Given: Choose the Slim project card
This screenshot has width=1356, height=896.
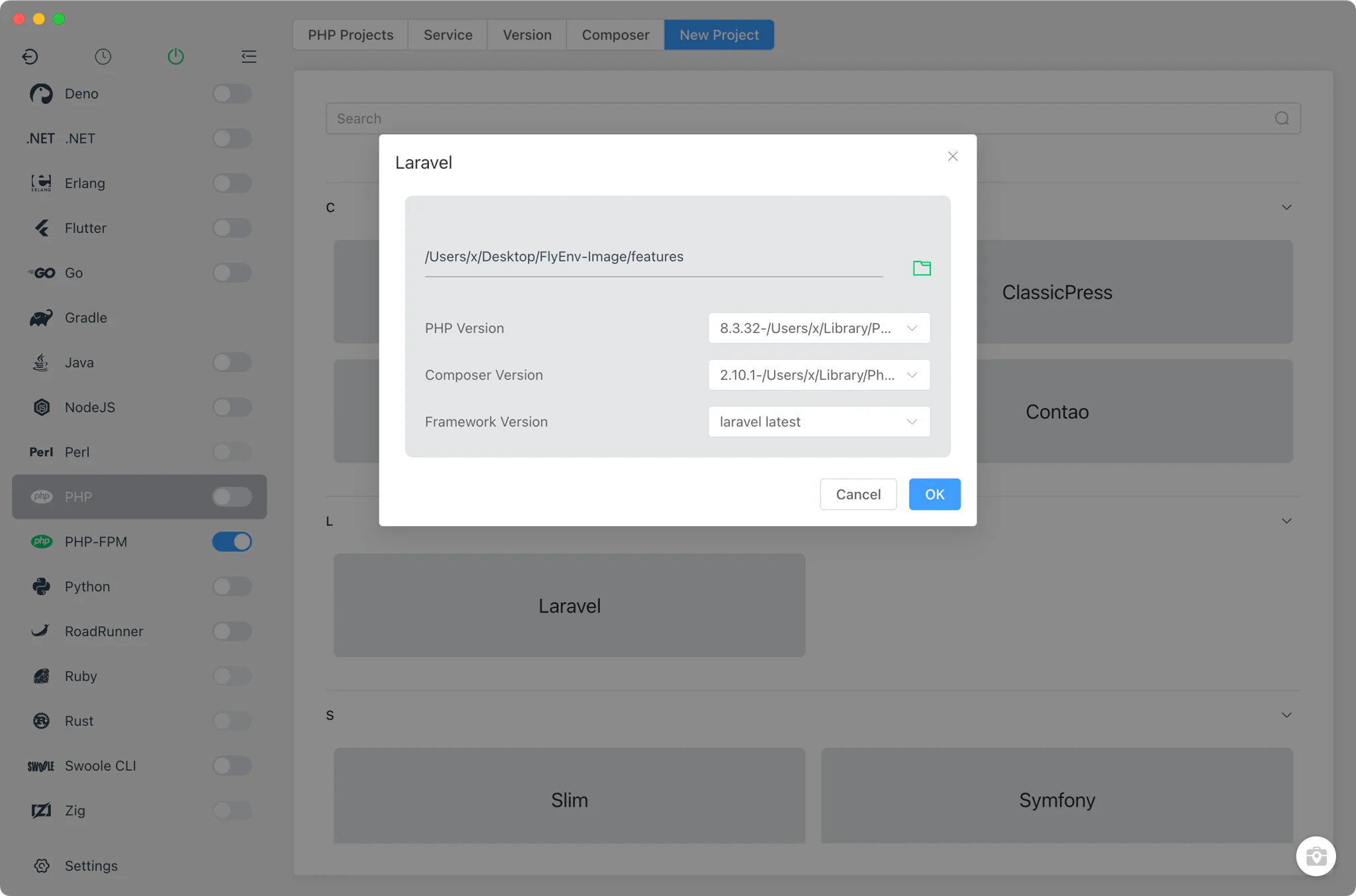Looking at the screenshot, I should [569, 795].
